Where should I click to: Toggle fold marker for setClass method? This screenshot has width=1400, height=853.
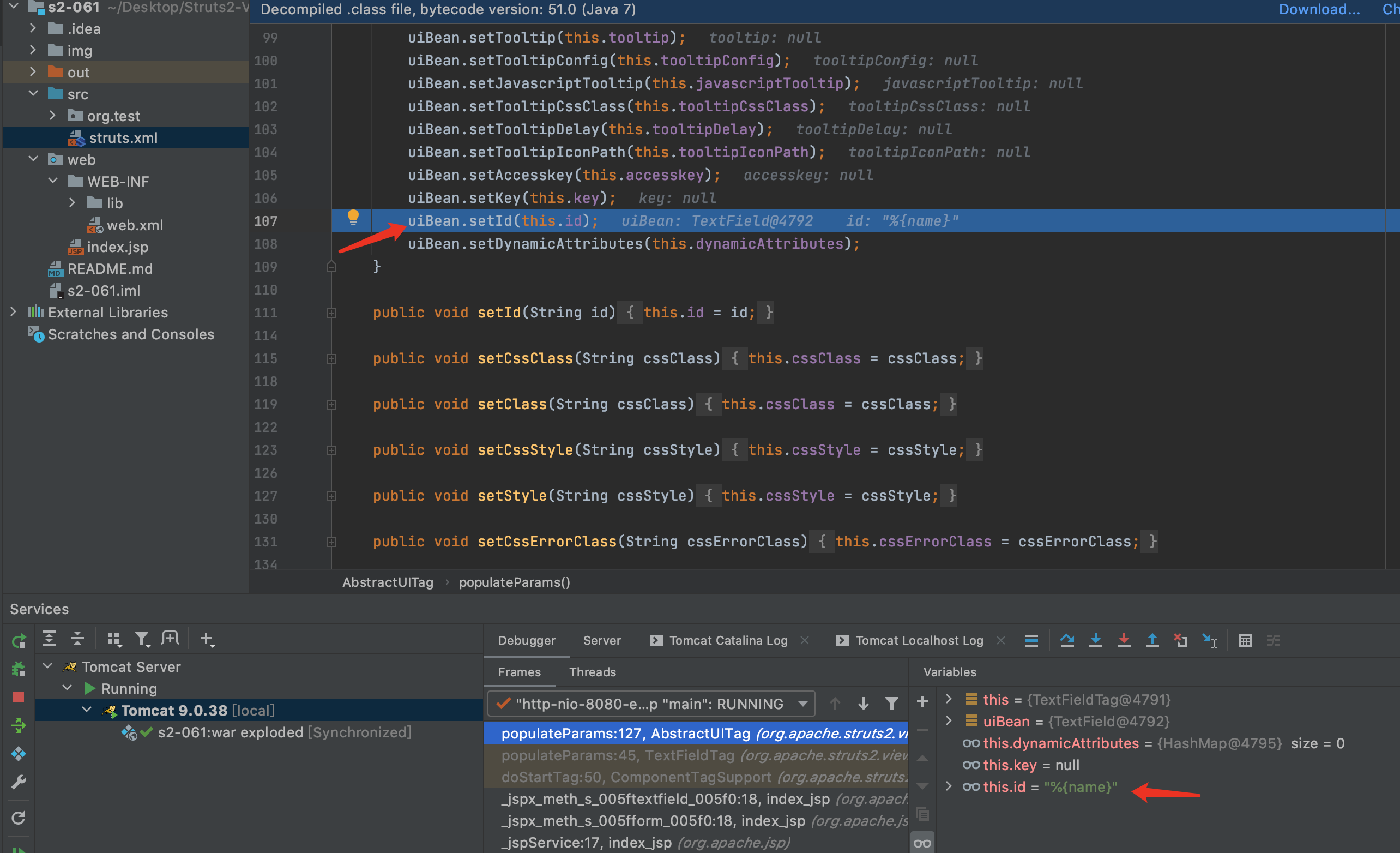point(331,405)
